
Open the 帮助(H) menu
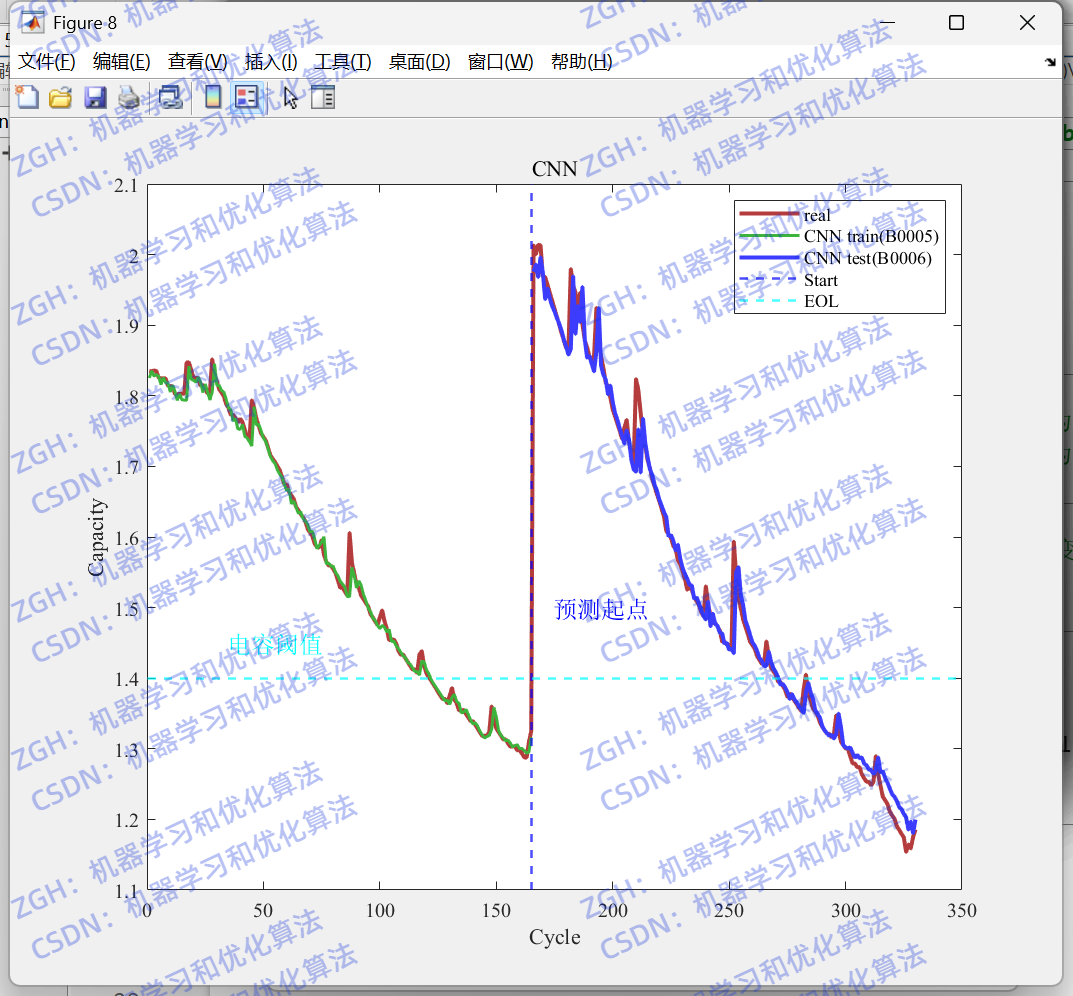[582, 62]
